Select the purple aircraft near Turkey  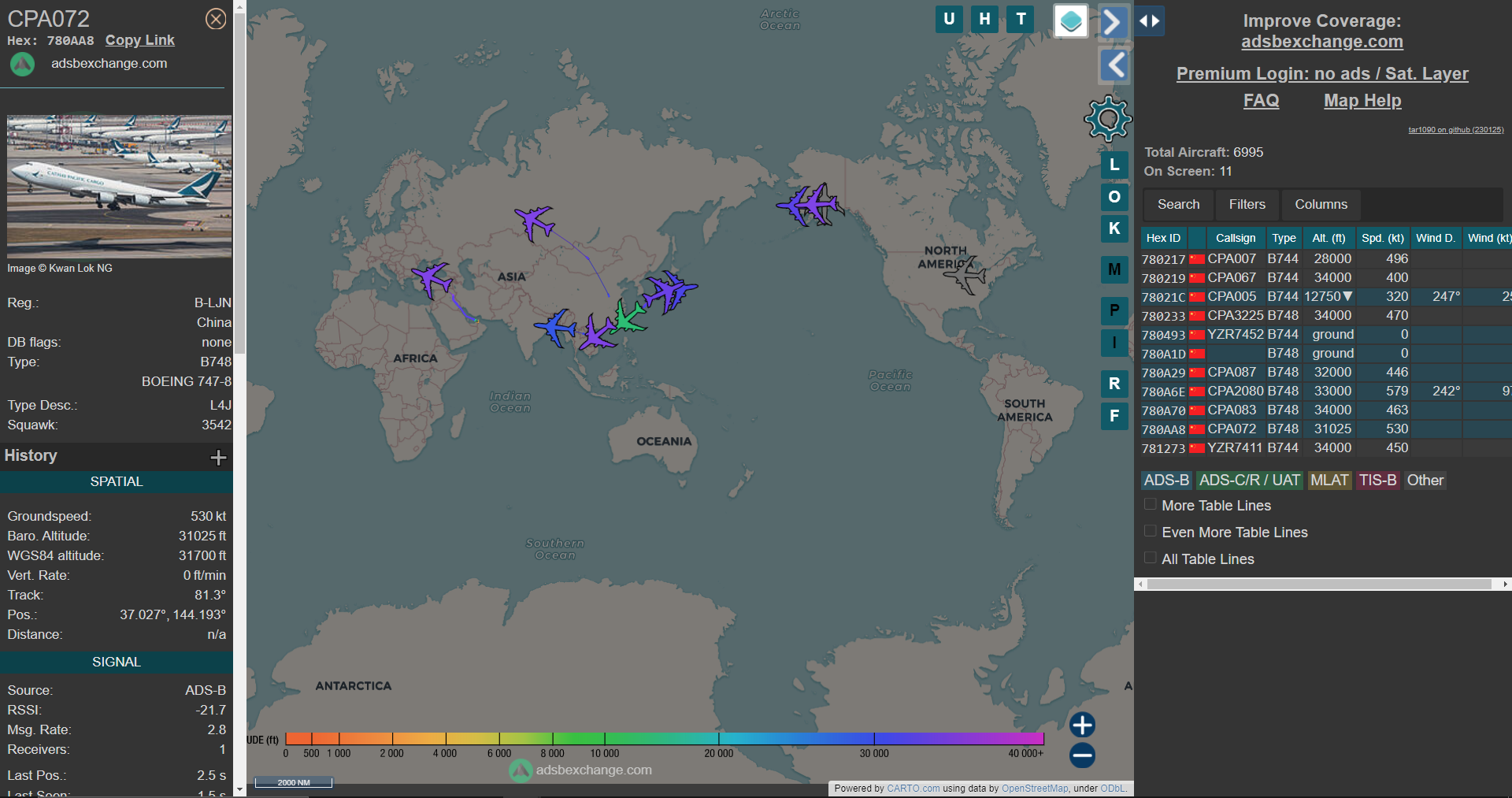click(x=432, y=280)
